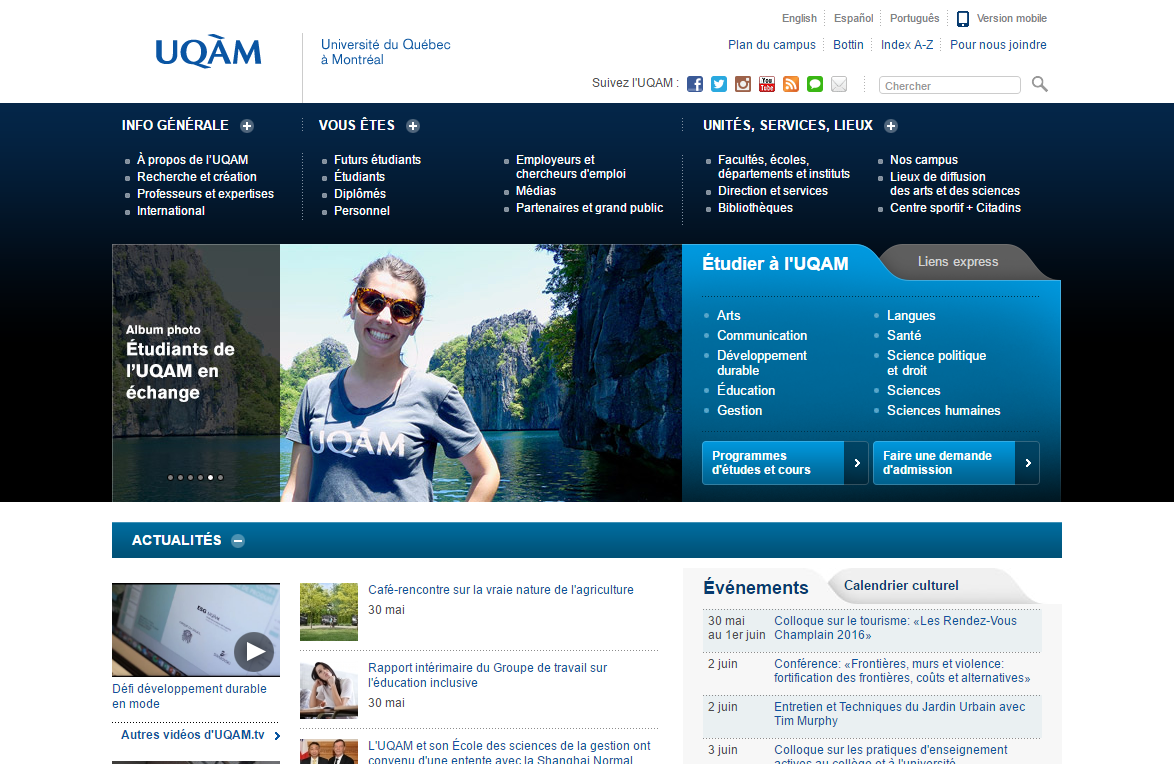Select the Étudier à l'UQAM tab
The image size is (1174, 764).
[776, 264]
